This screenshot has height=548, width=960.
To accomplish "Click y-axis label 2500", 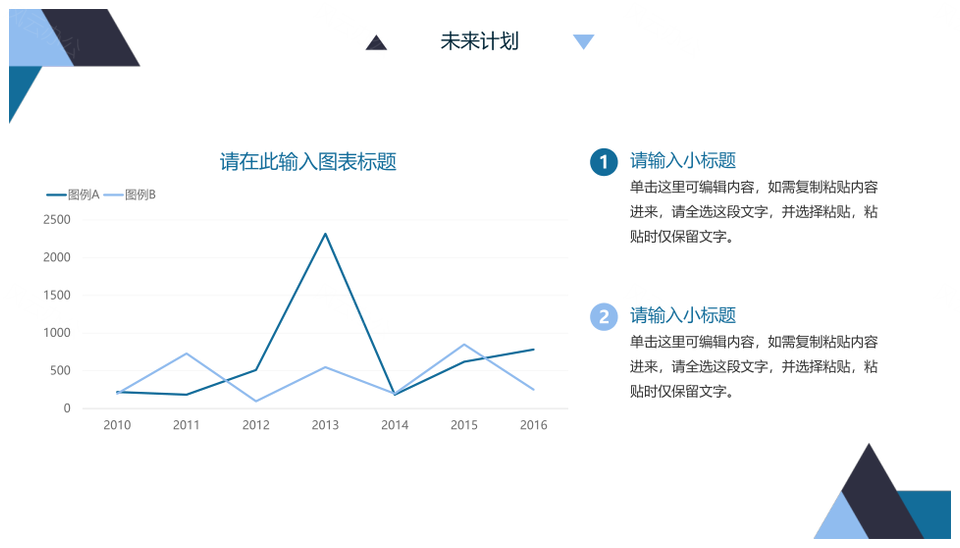I will coord(57,219).
